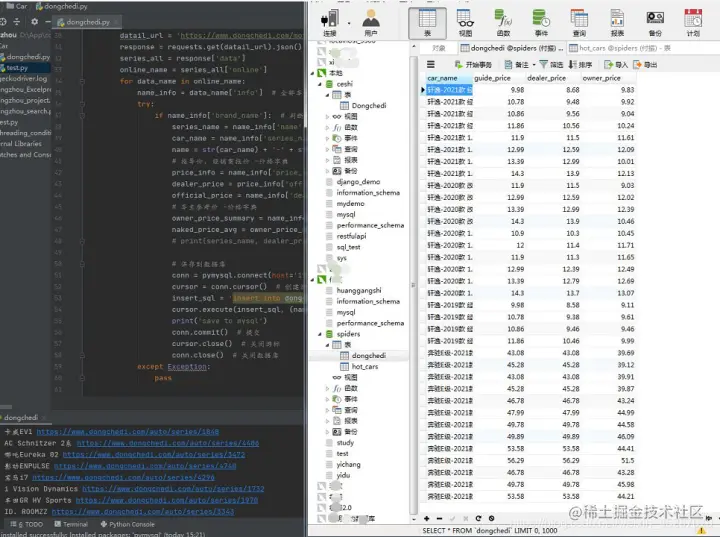Click the car_name column header
This screenshot has height=537, width=720.
449,78
